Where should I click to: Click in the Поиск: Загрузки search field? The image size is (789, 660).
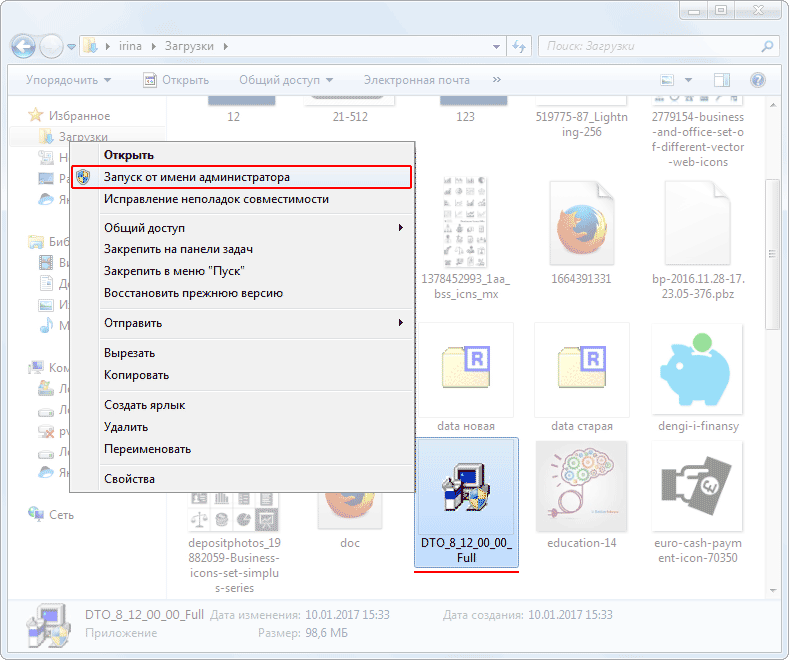650,46
